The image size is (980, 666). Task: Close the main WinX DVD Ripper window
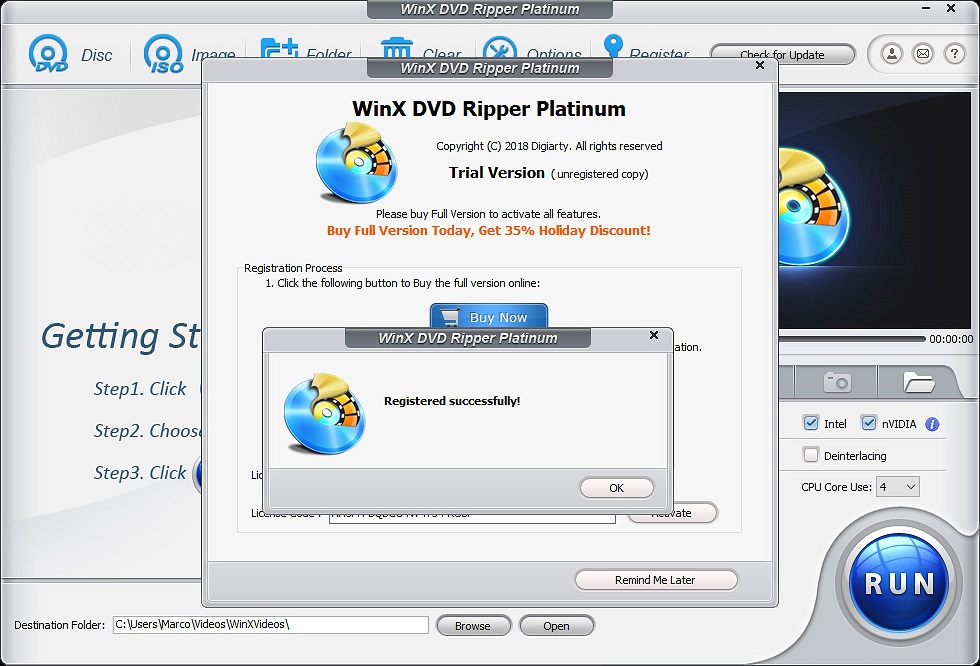coord(951,9)
